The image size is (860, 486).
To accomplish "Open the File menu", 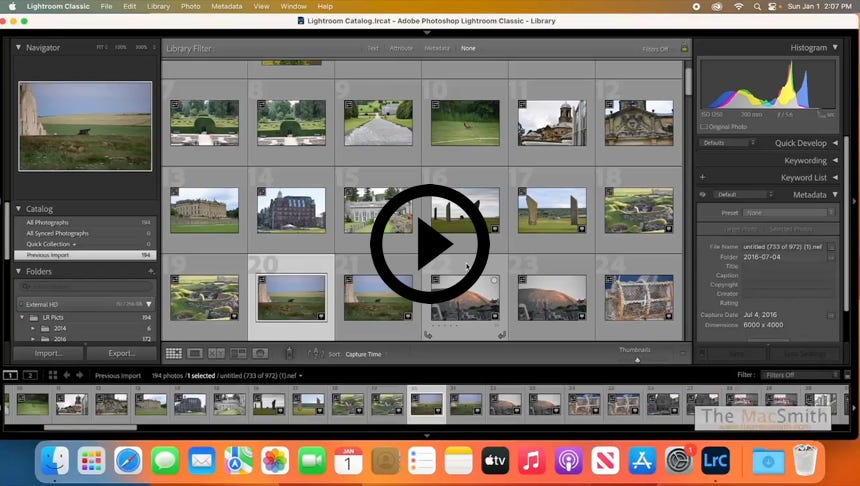I will [106, 7].
